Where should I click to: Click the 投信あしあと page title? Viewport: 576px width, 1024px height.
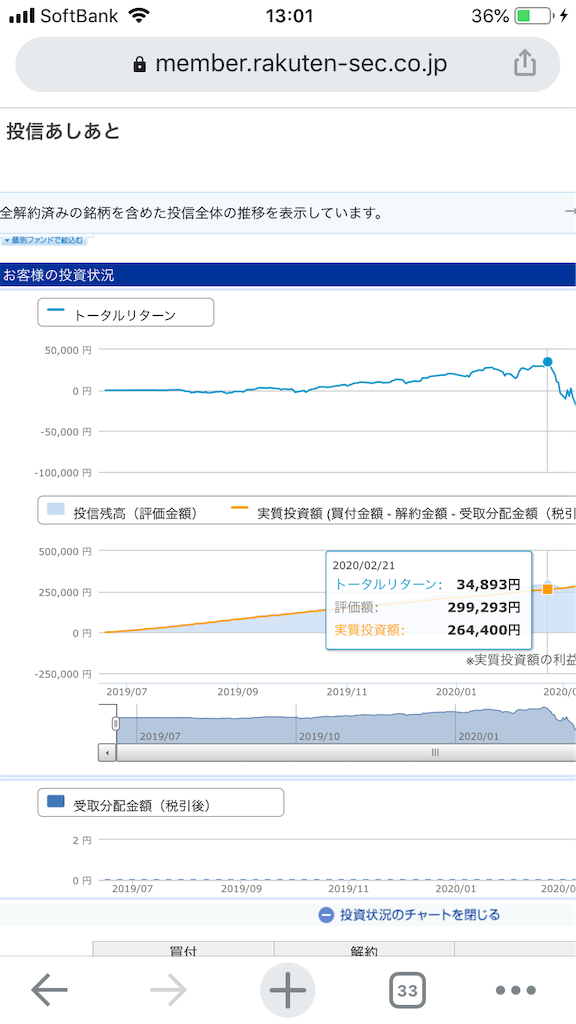point(63,131)
